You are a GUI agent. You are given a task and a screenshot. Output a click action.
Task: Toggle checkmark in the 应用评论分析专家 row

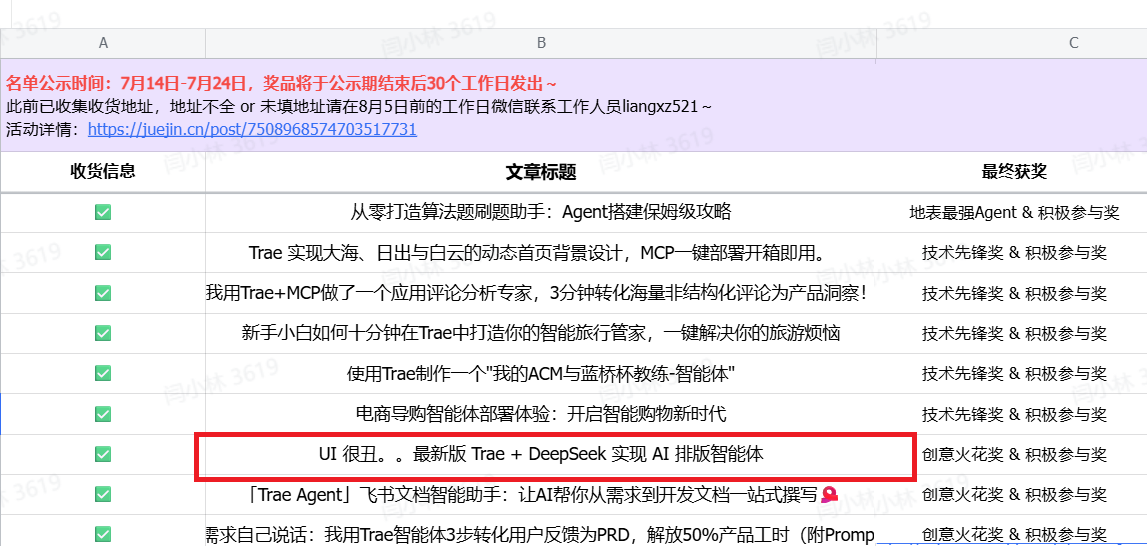click(103, 293)
